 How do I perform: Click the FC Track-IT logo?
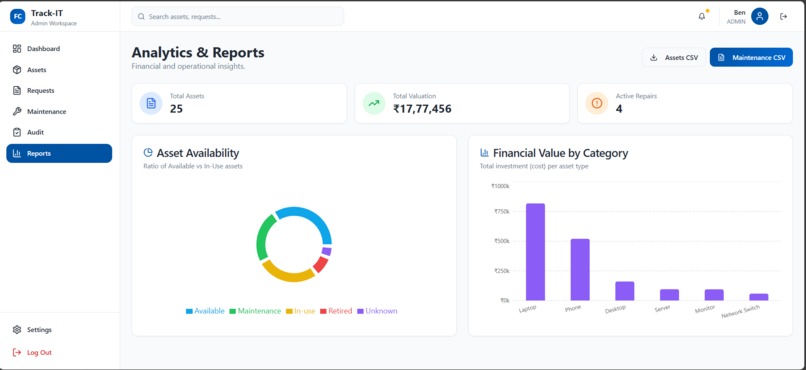tap(17, 16)
